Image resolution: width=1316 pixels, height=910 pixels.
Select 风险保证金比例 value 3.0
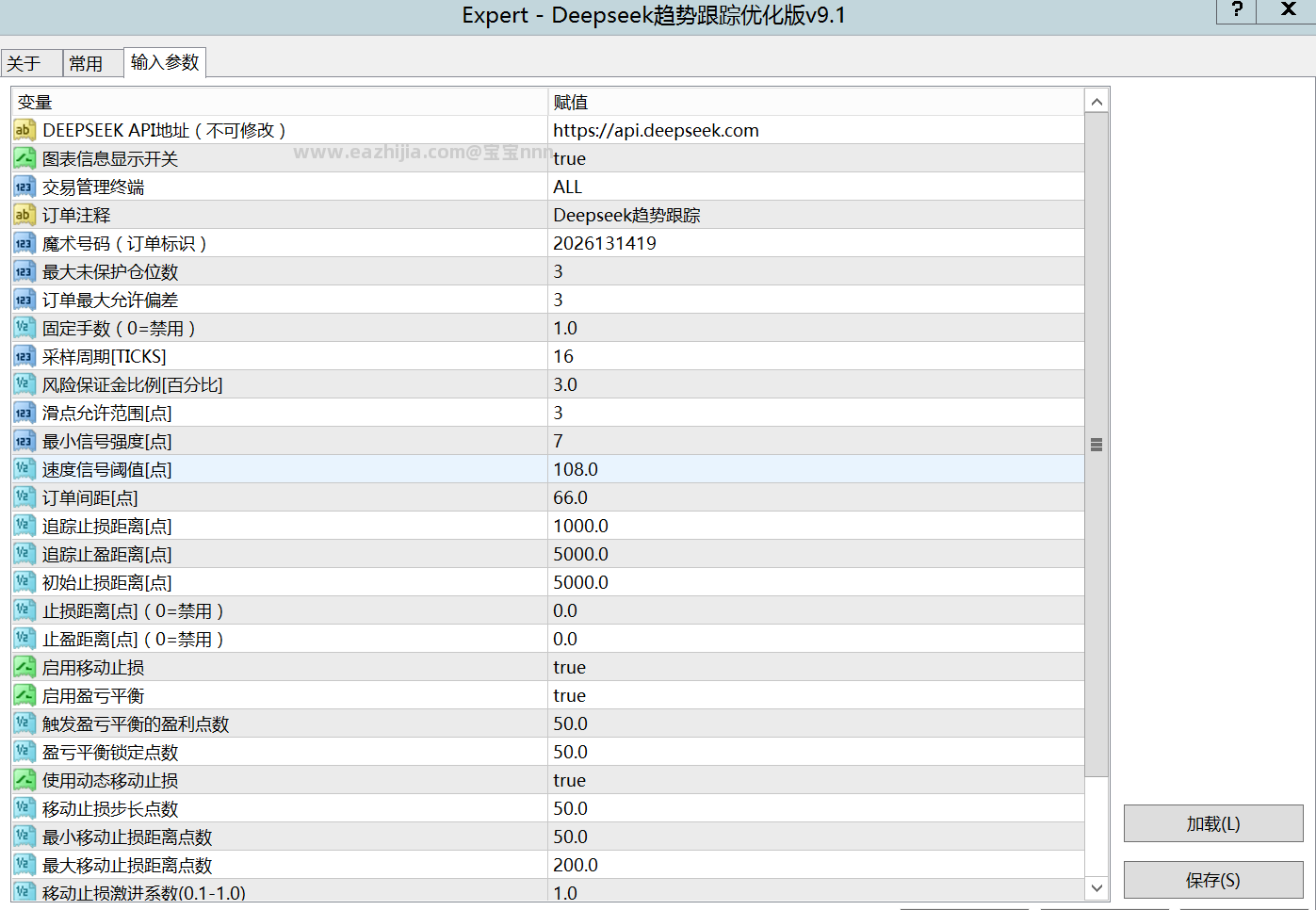pos(816,384)
